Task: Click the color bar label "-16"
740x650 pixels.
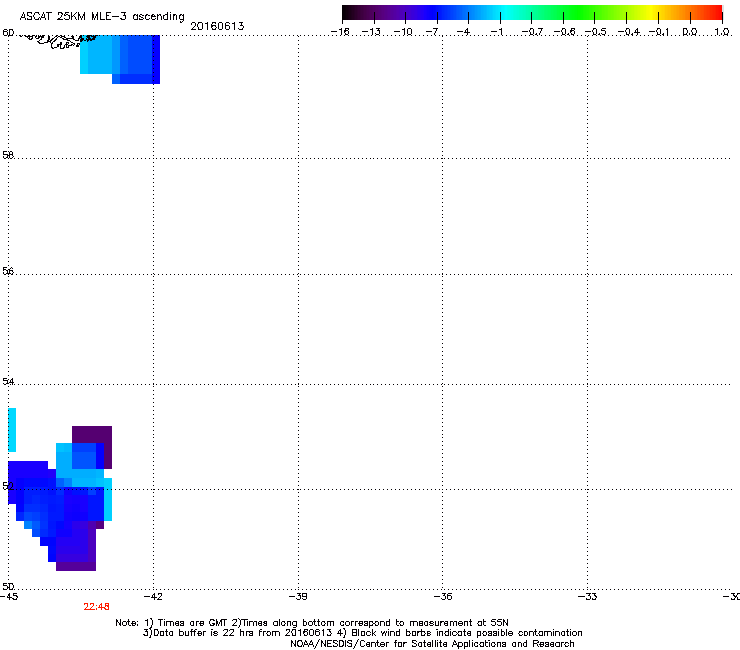Action: (x=340, y=32)
